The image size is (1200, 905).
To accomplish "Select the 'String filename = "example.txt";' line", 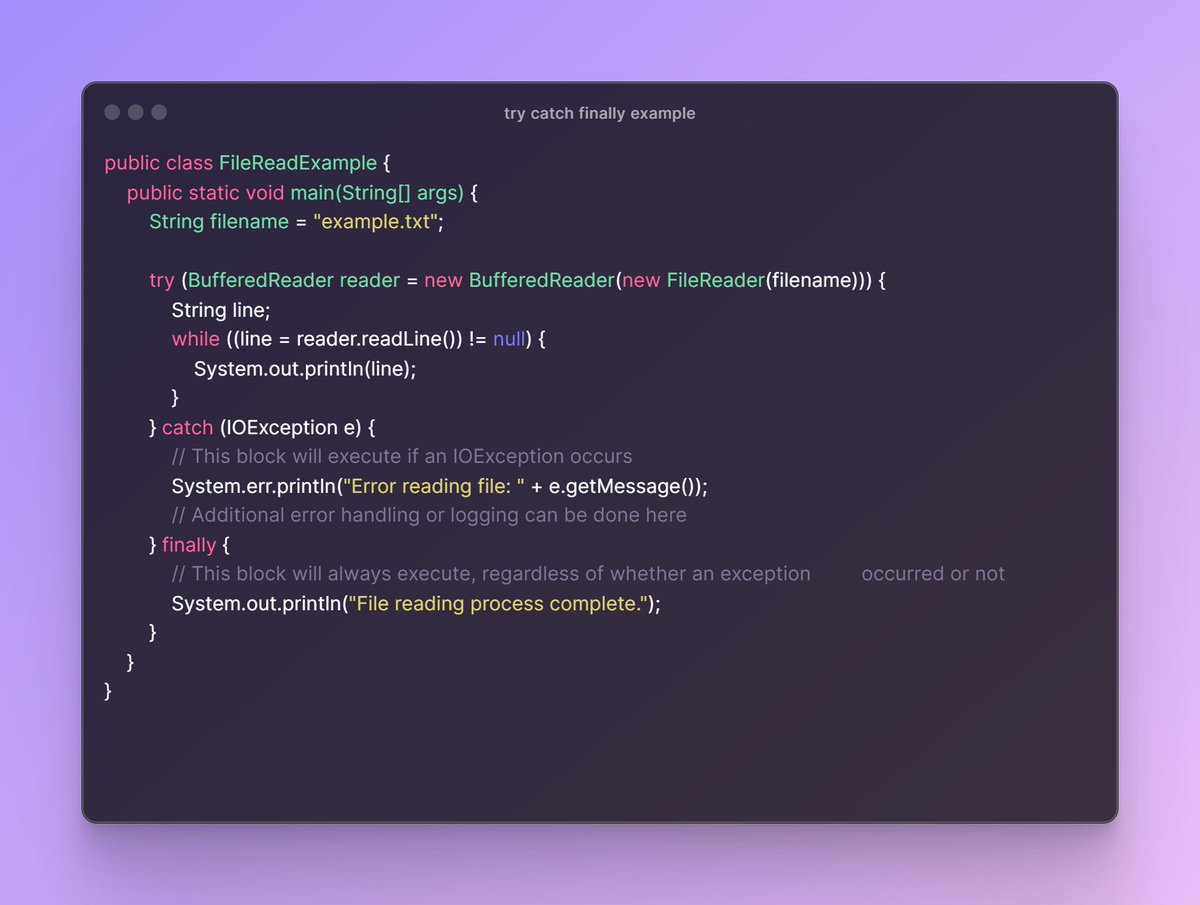I will (296, 222).
